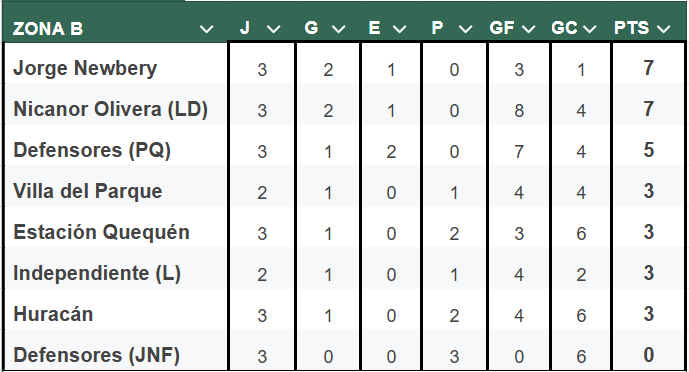This screenshot has width=689, height=372.
Task: Expand the E column filter chevron
Action: 399,29
